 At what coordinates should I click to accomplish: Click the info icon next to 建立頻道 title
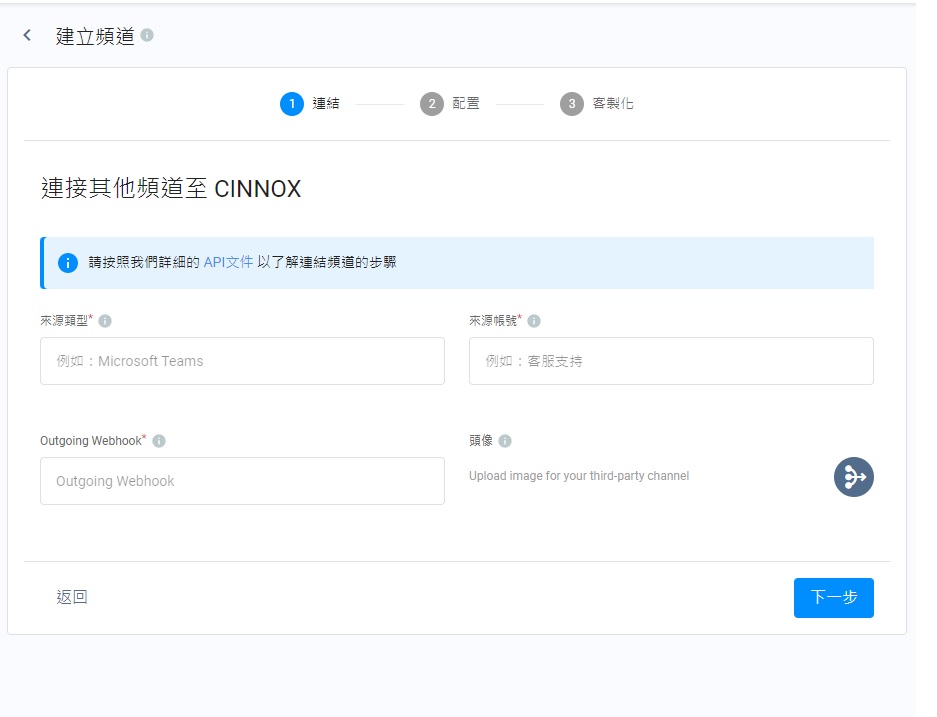[147, 35]
